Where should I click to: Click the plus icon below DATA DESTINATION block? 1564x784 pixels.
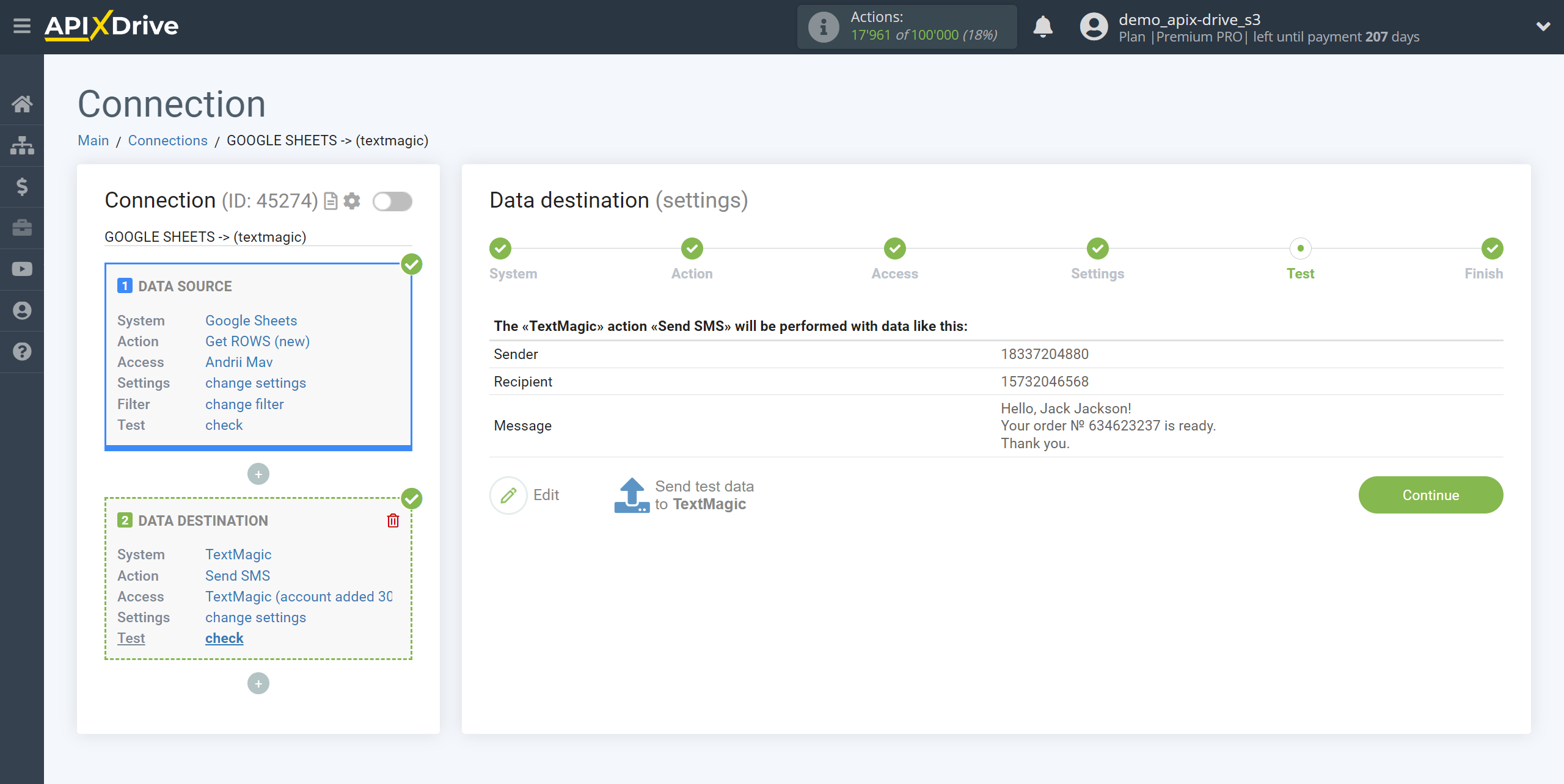[x=259, y=684]
